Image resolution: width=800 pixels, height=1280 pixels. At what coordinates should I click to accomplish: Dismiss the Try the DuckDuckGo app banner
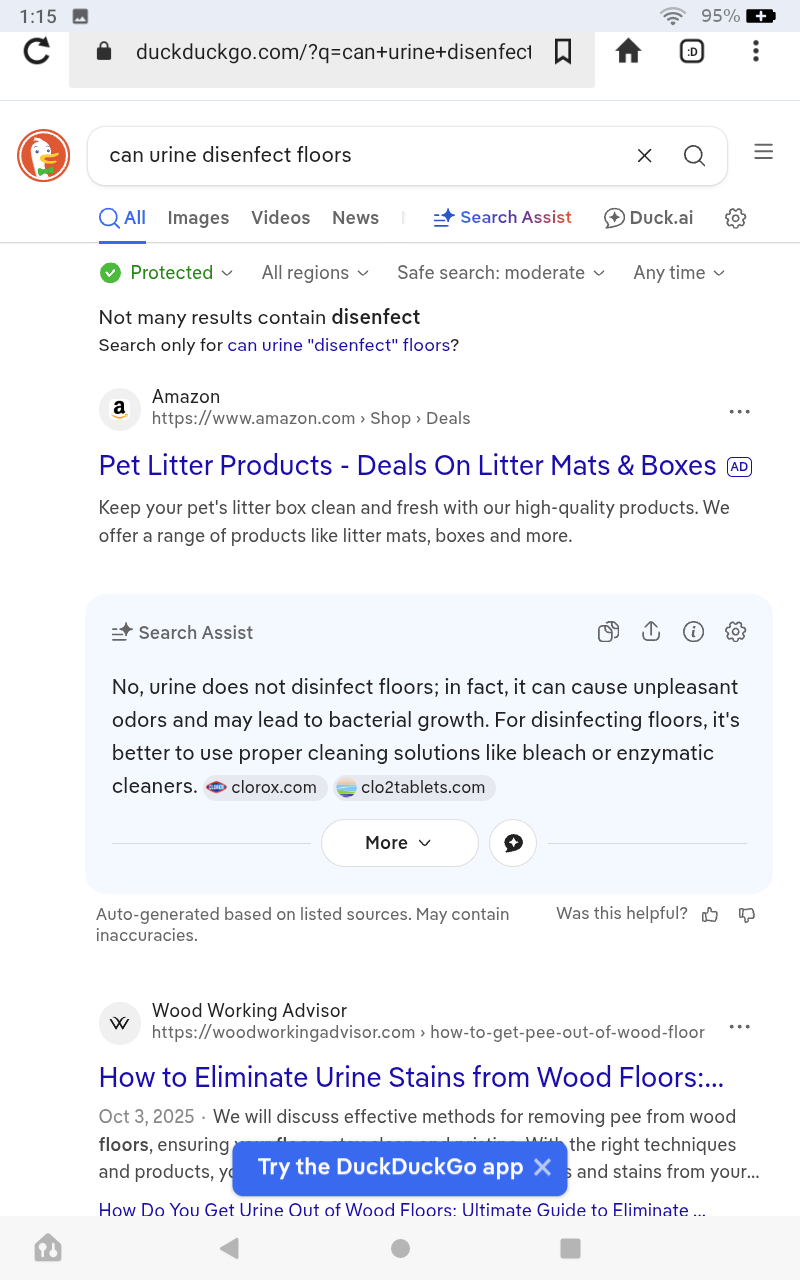(542, 1167)
